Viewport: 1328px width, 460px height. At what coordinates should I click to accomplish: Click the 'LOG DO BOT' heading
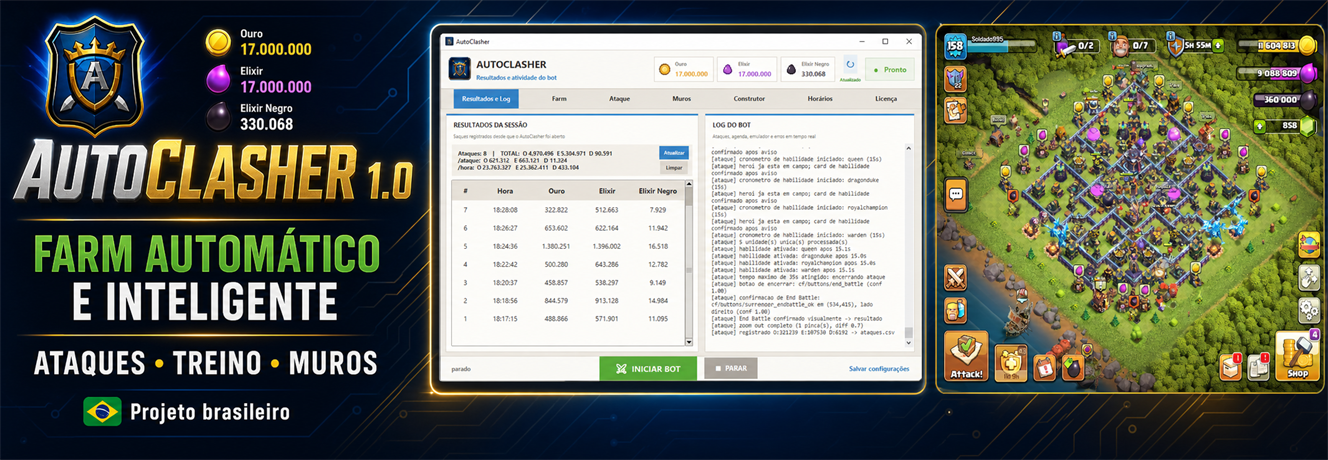pyautogui.click(x=731, y=125)
